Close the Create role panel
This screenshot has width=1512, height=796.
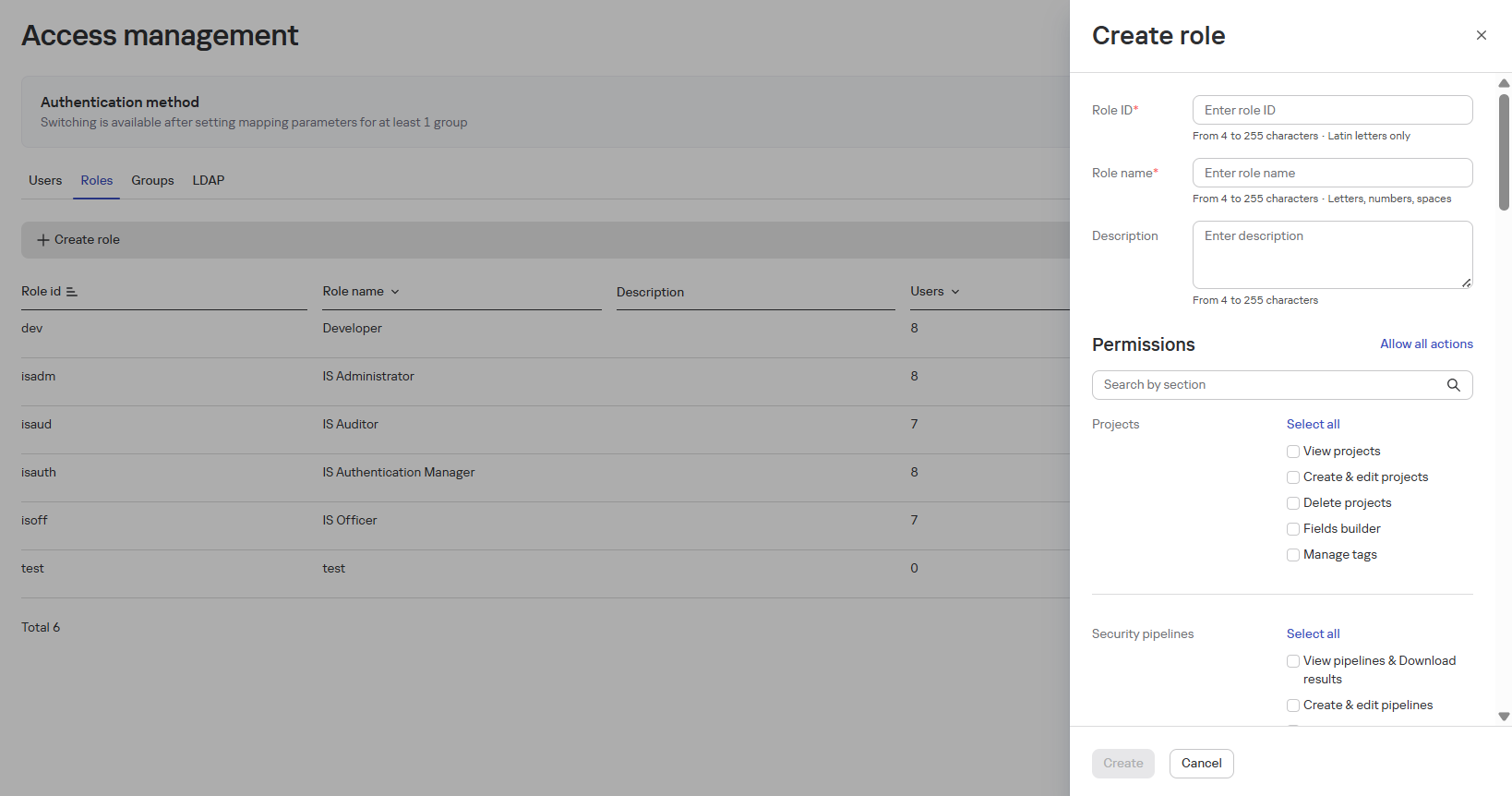coord(1481,35)
